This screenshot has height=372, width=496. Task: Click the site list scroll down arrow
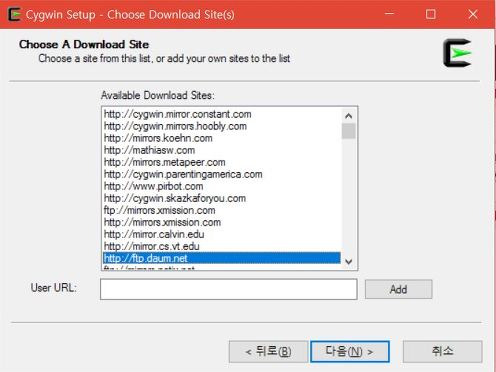(x=349, y=262)
